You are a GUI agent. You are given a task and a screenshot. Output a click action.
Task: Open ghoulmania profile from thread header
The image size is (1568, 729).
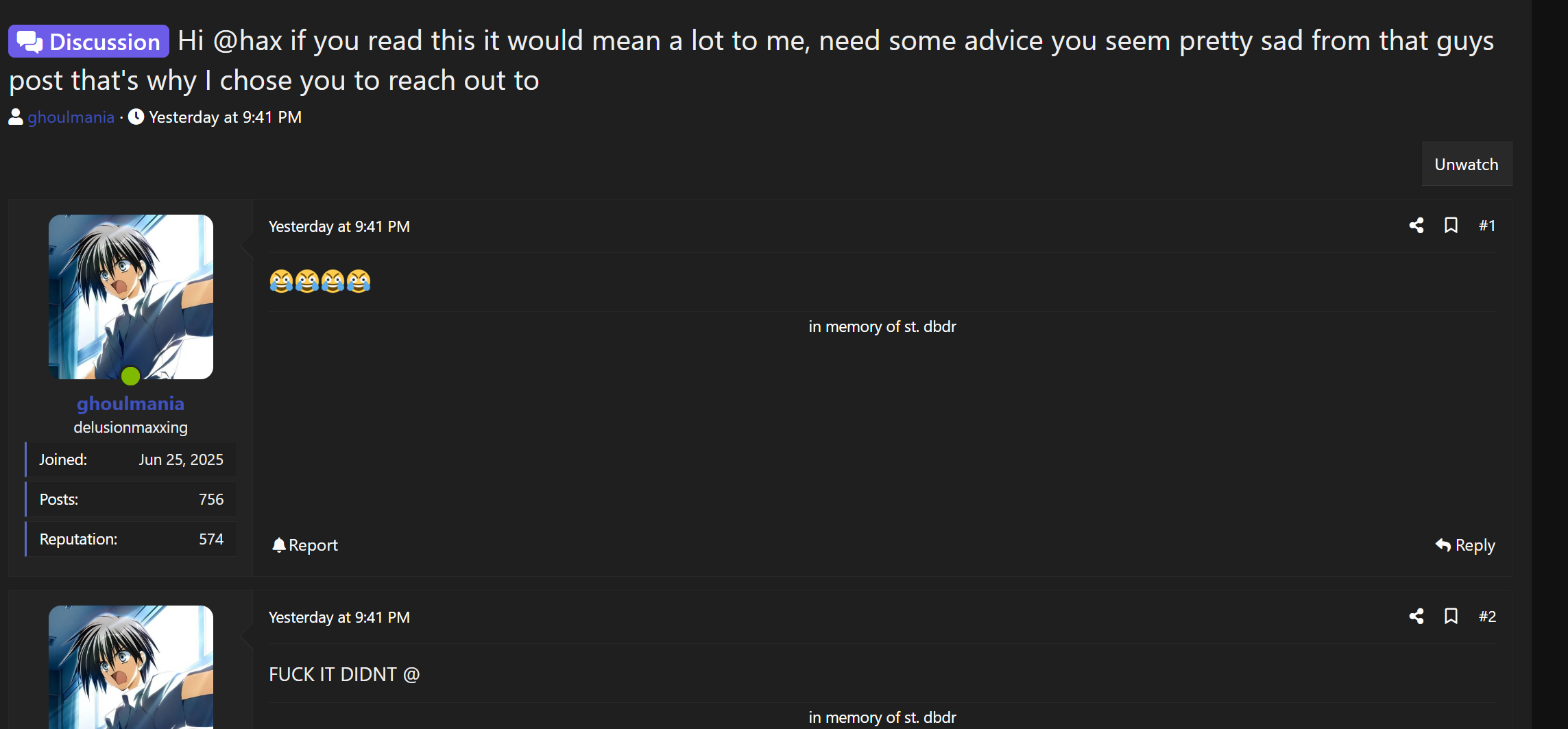click(x=71, y=117)
